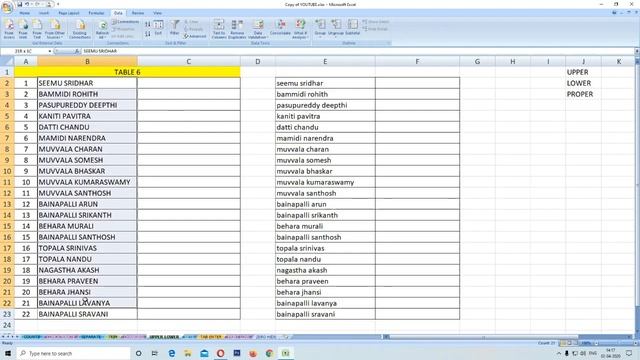Open File Explorer from taskbar
Screen dimensions: 640x360
tap(188, 353)
